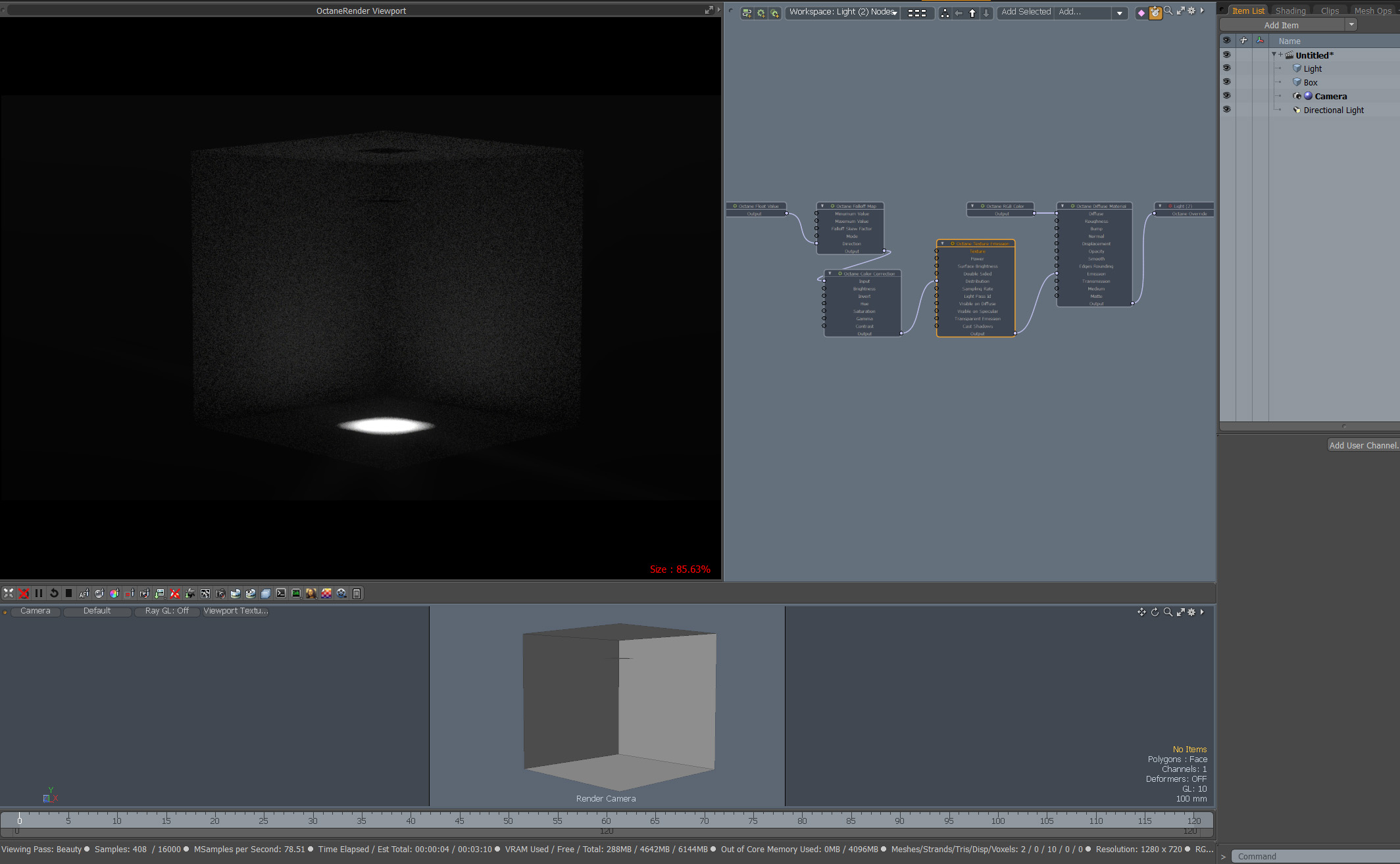1400x864 pixels.
Task: Click the camera save render icon
Action: tap(220, 593)
